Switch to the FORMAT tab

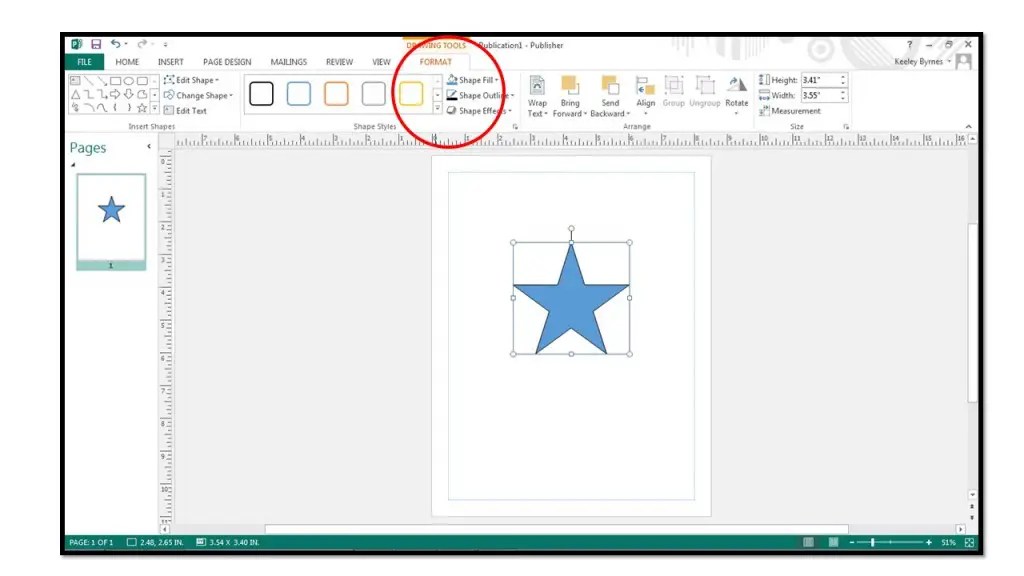point(440,61)
